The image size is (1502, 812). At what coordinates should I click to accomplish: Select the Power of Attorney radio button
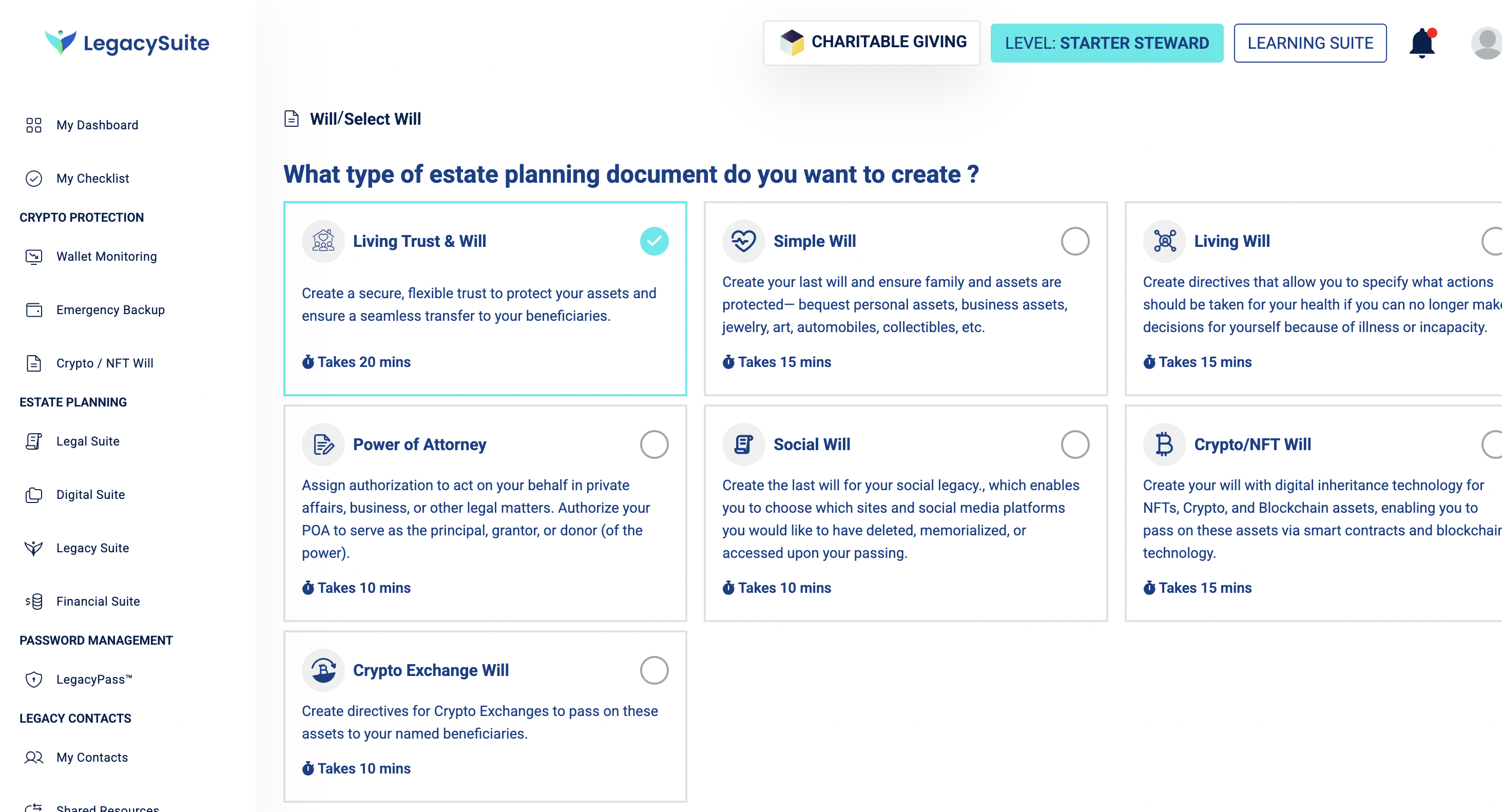[x=653, y=444]
